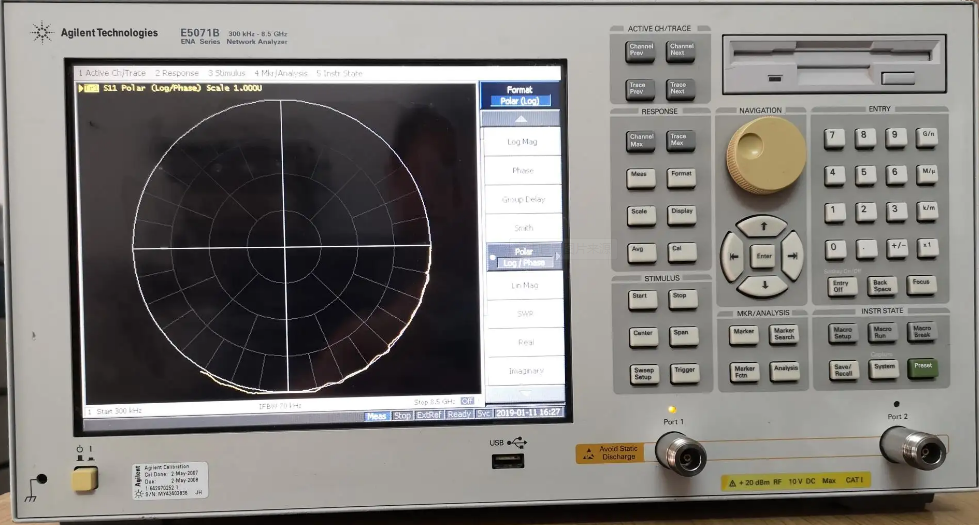Screen dimensions: 979x525
Task: Turn the yellow rotary navigation knob
Action: coord(765,154)
